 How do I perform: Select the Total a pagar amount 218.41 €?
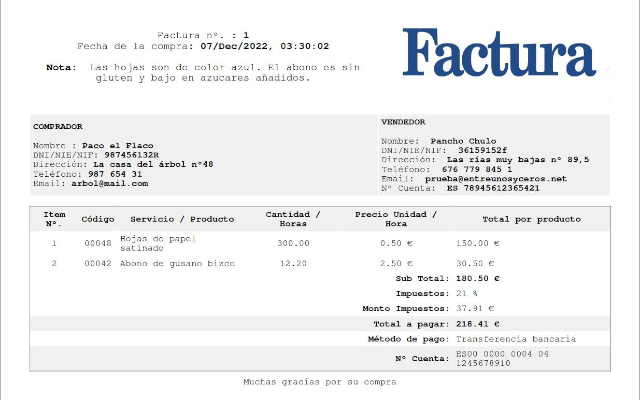[477, 324]
